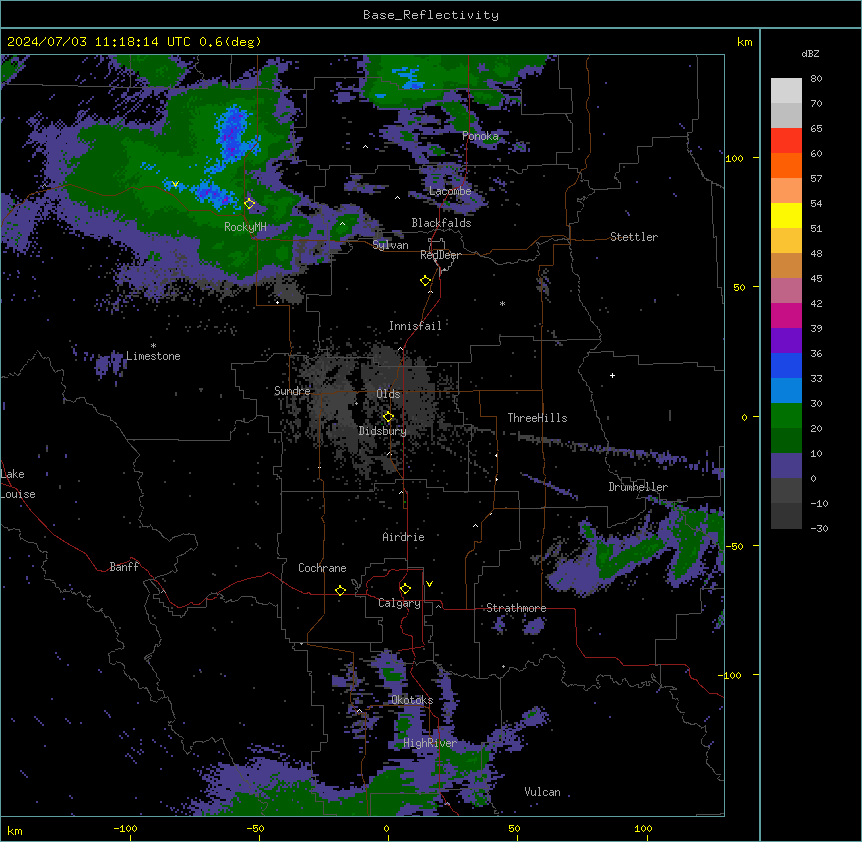Click the Okotoks label

tap(412, 700)
